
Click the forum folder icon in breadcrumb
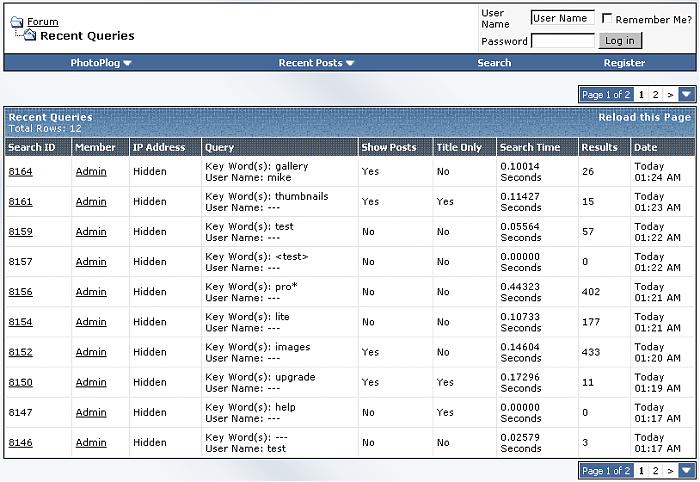[17, 22]
